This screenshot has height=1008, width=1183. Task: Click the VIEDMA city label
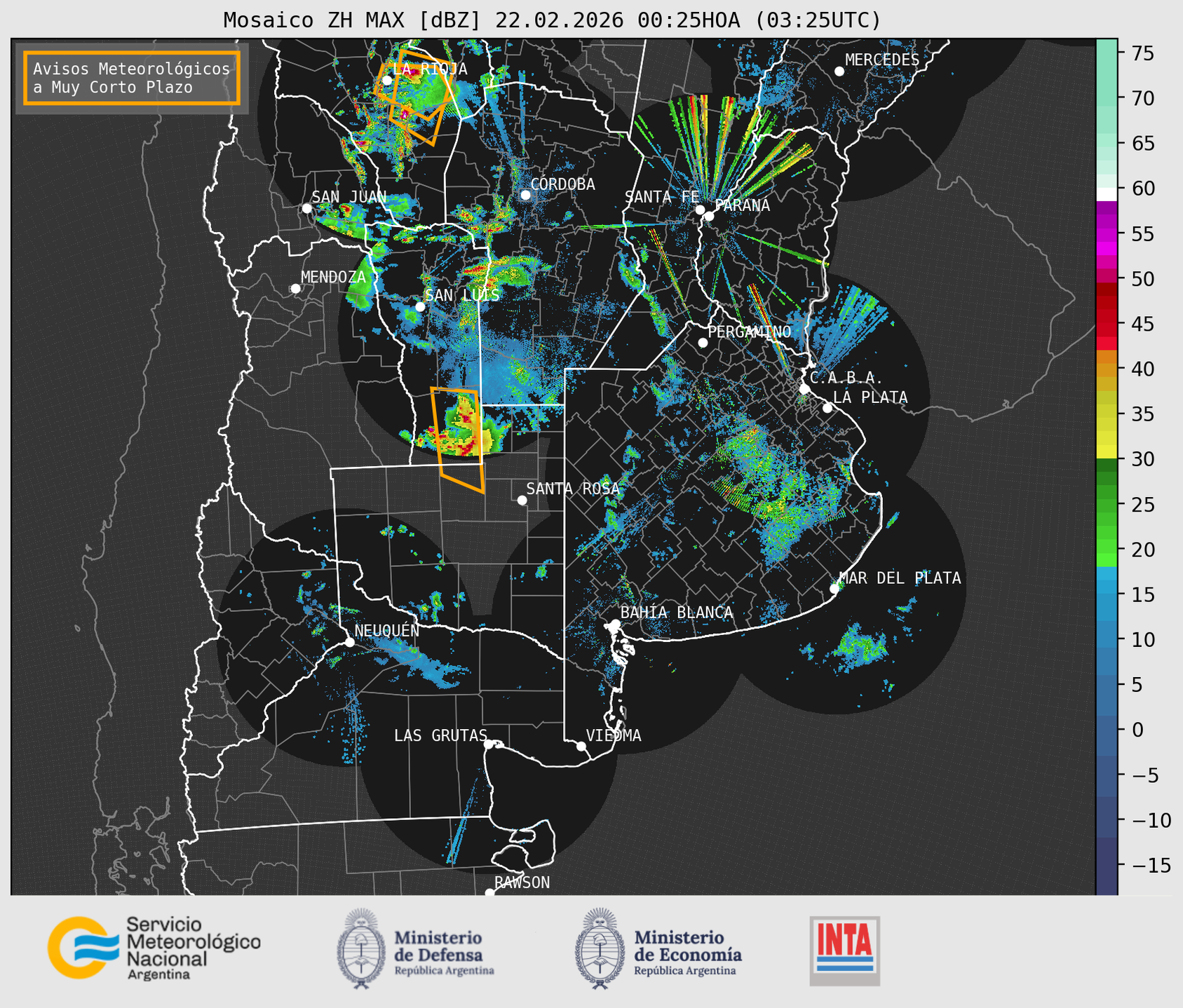click(x=614, y=735)
